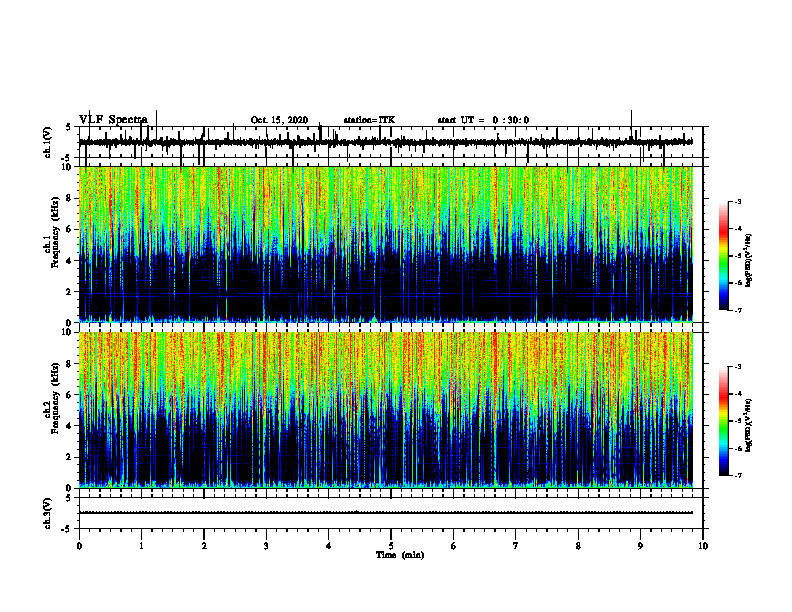This screenshot has height=612, width=792.
Task: Select the date text 'Oct. 15, 2020'
Action: tap(279, 120)
